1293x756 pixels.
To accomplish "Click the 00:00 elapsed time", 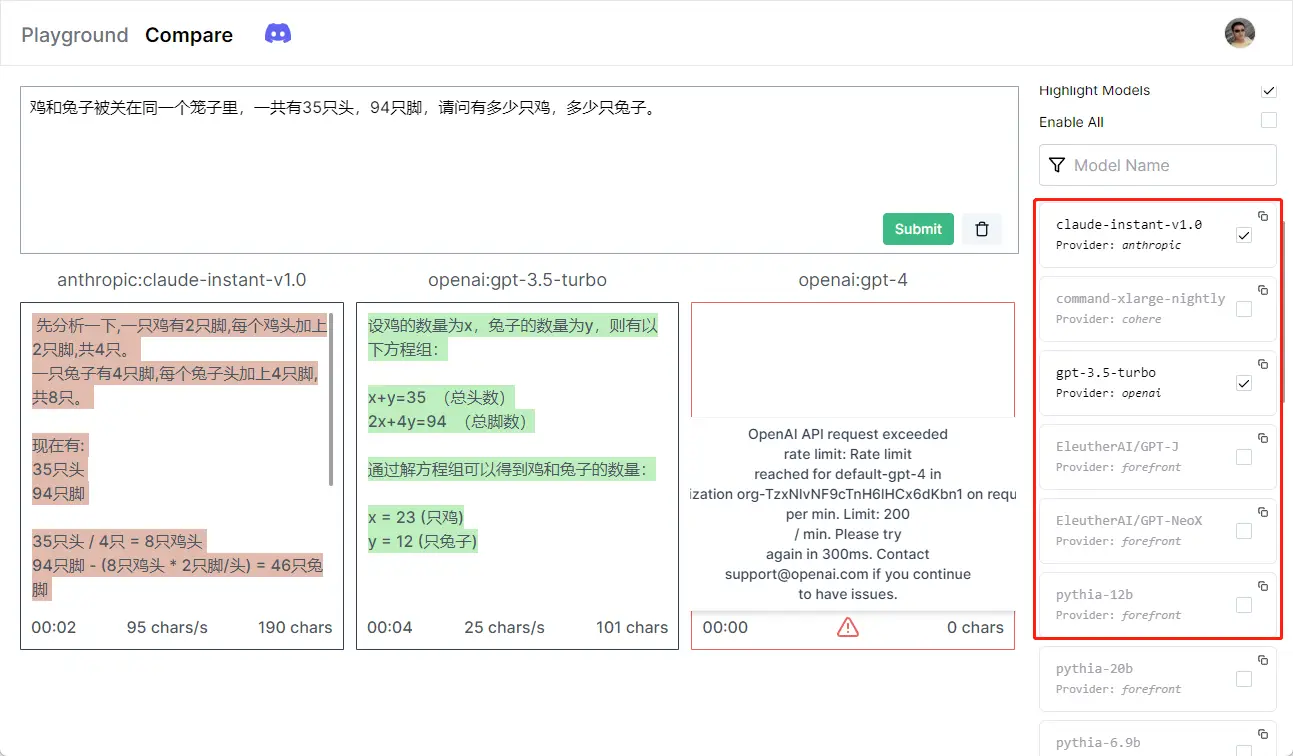I will point(725,627).
